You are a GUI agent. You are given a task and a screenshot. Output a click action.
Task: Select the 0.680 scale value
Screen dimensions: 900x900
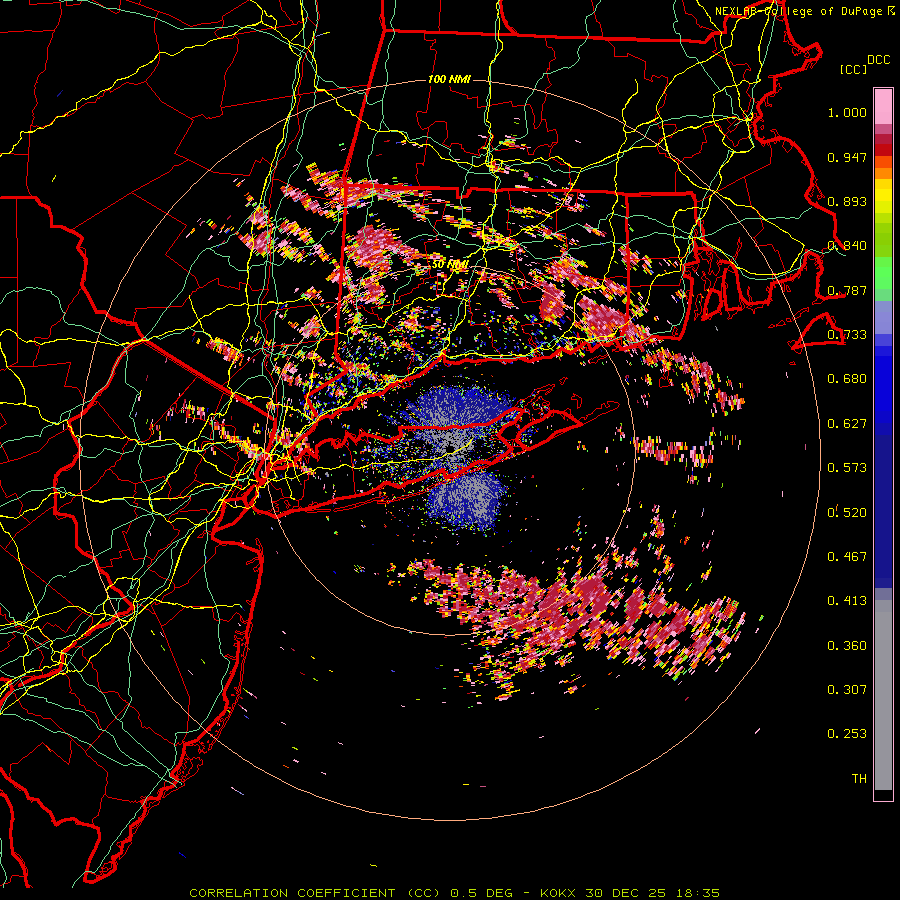pos(847,379)
